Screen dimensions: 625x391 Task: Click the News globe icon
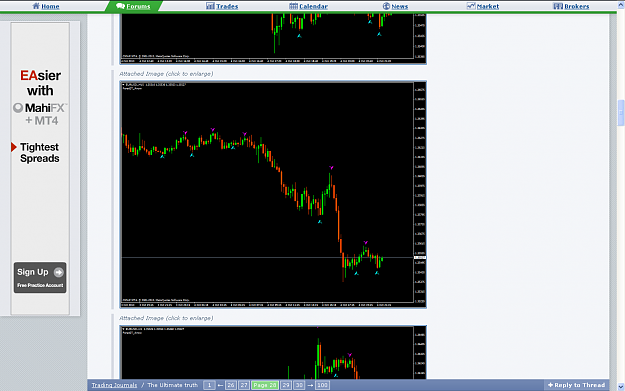[386, 6]
